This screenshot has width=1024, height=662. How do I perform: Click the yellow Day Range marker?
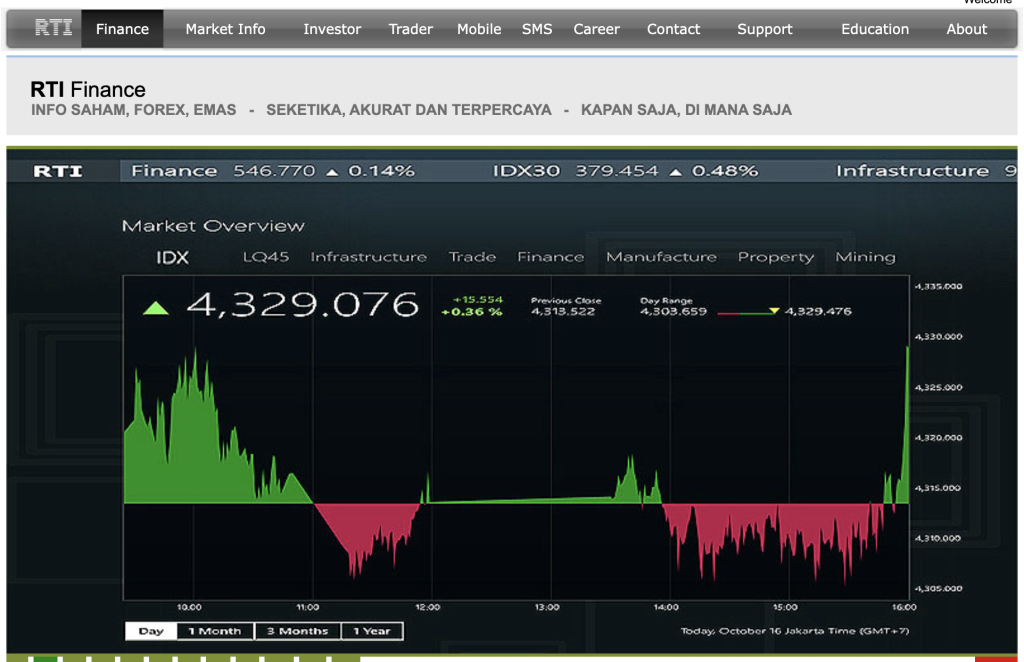pos(774,311)
